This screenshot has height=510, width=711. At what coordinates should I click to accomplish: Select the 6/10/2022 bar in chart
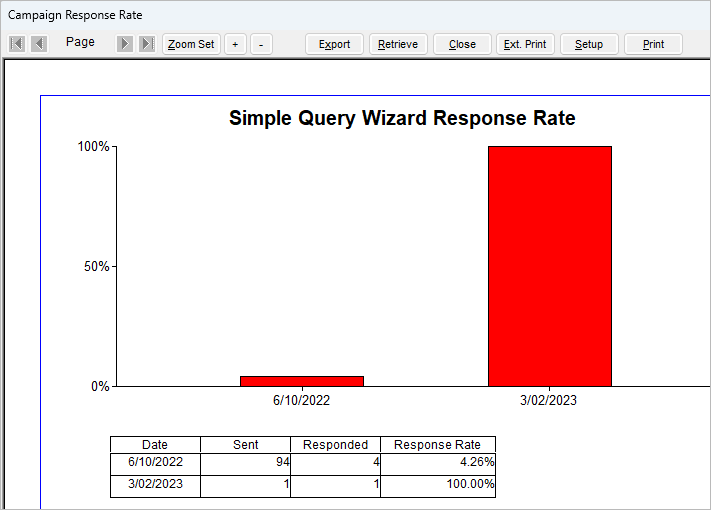[302, 381]
